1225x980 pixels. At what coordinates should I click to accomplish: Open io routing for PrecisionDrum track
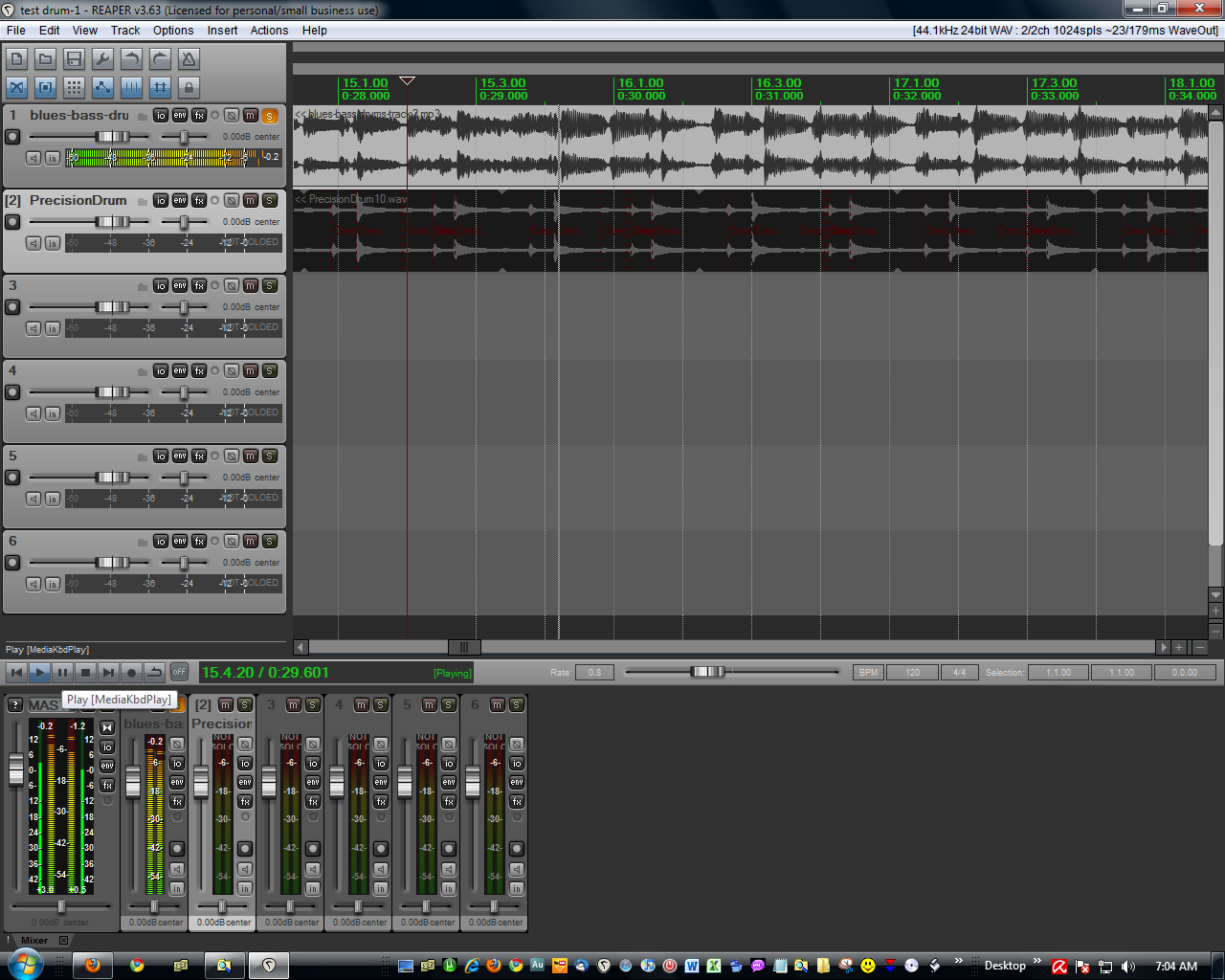pyautogui.click(x=161, y=200)
